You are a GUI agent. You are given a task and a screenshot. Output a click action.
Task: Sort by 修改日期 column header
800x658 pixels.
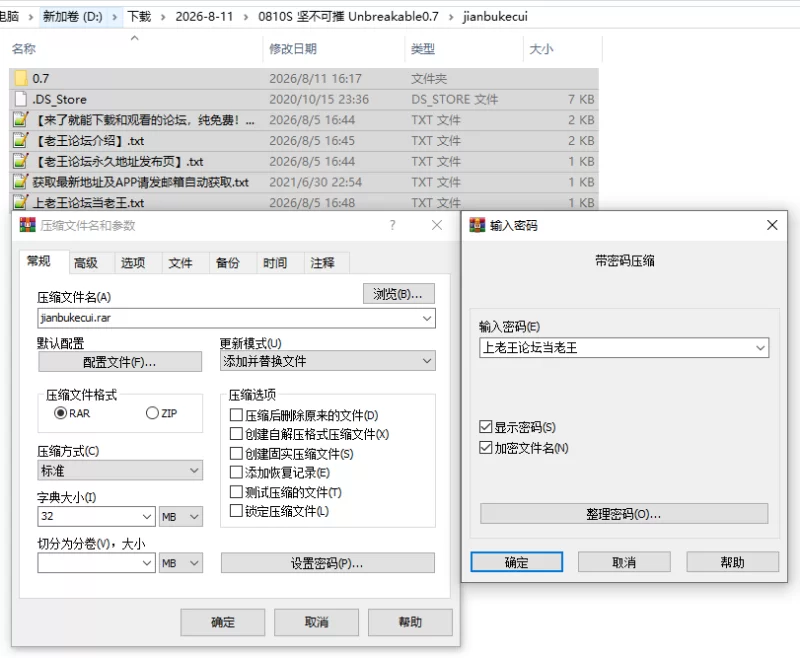(293, 49)
